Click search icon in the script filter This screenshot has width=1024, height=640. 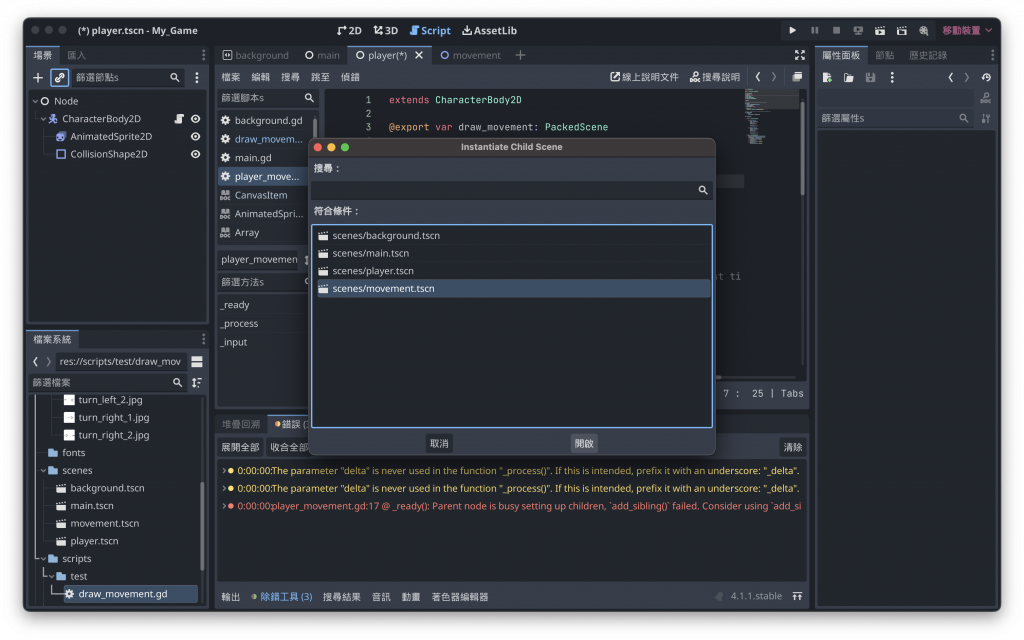point(309,98)
